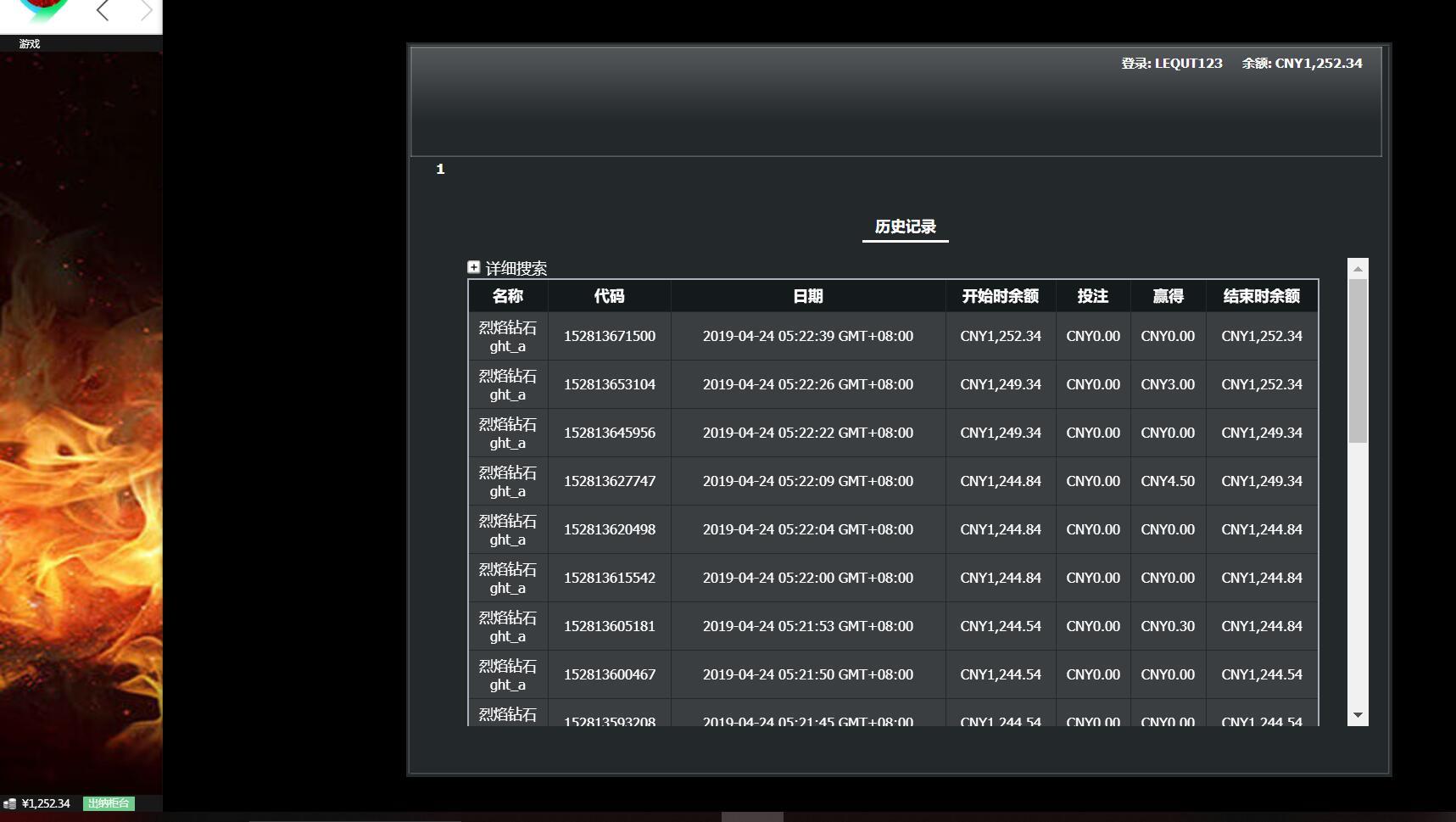1456x822 pixels.
Task: Click the 详细搜索 label
Action: 516,269
